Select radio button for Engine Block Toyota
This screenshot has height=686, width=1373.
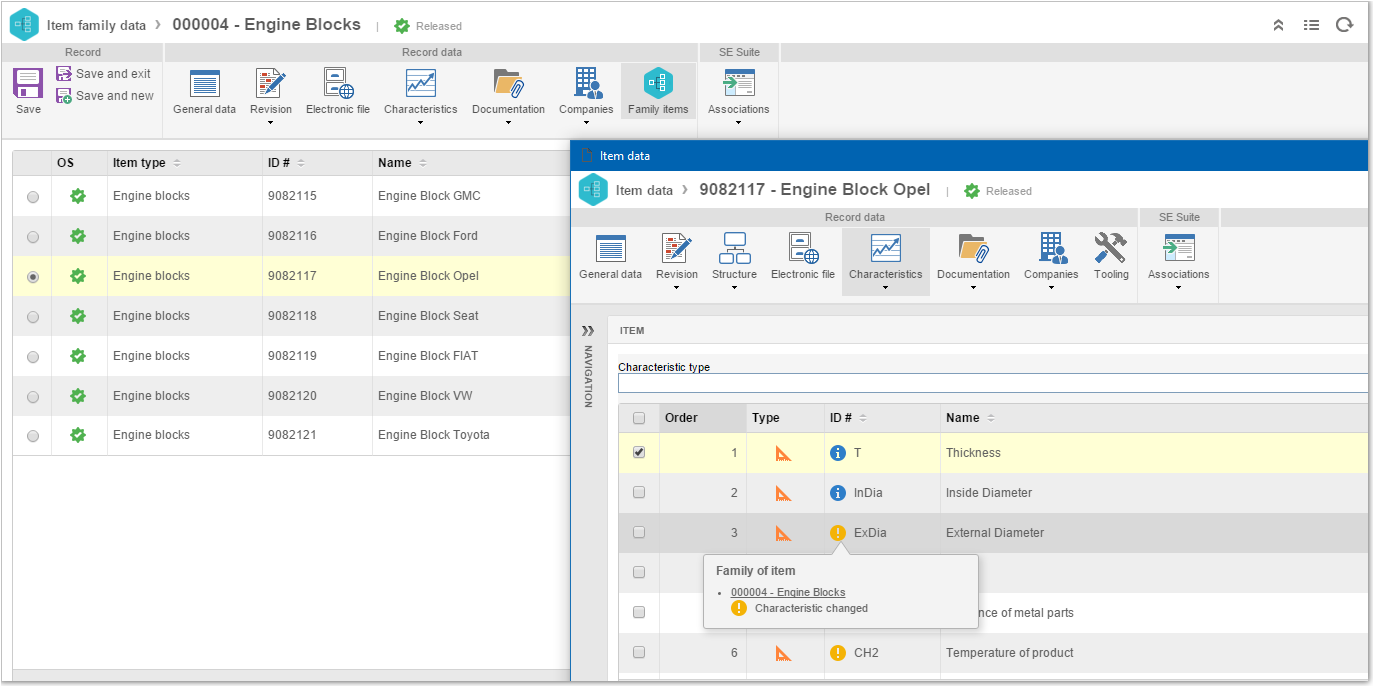tap(33, 436)
